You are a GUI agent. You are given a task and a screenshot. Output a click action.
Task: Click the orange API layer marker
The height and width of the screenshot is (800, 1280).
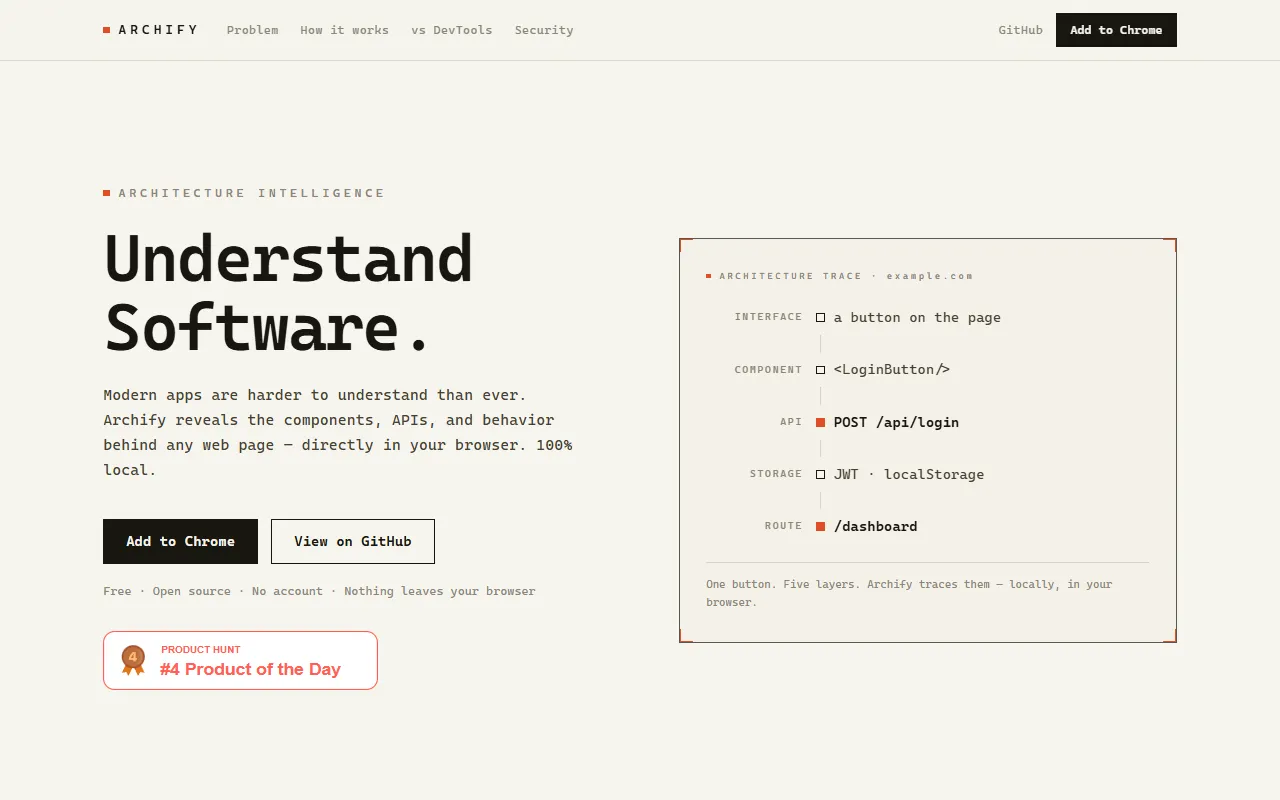(x=820, y=422)
